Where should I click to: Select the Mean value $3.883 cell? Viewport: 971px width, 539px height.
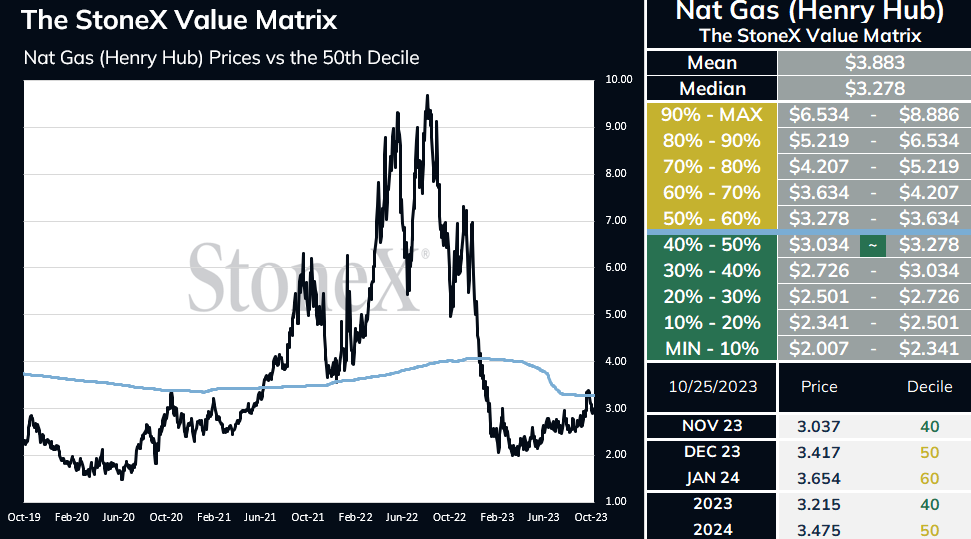click(x=874, y=63)
